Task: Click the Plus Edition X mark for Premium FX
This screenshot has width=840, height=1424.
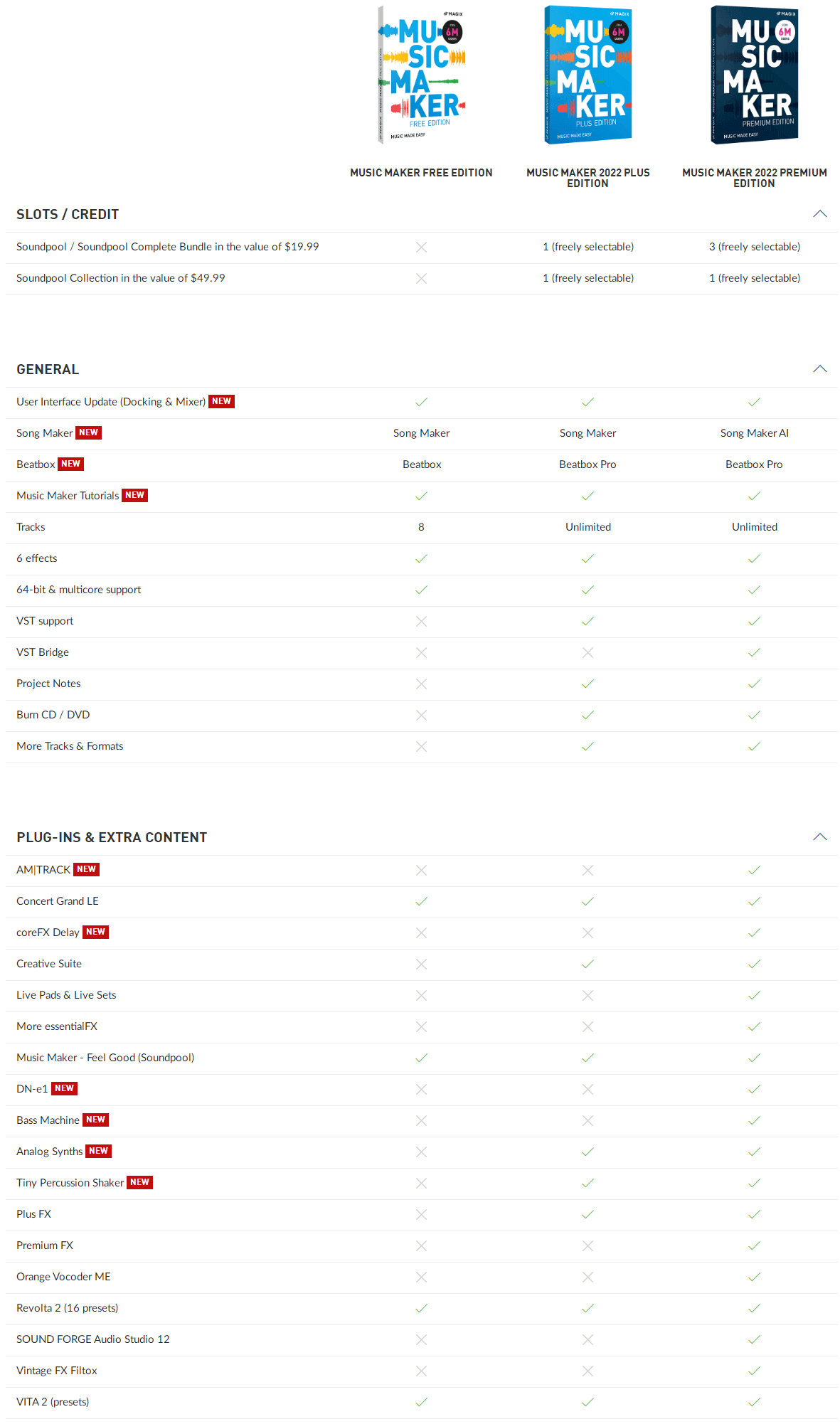Action: 588,1245
